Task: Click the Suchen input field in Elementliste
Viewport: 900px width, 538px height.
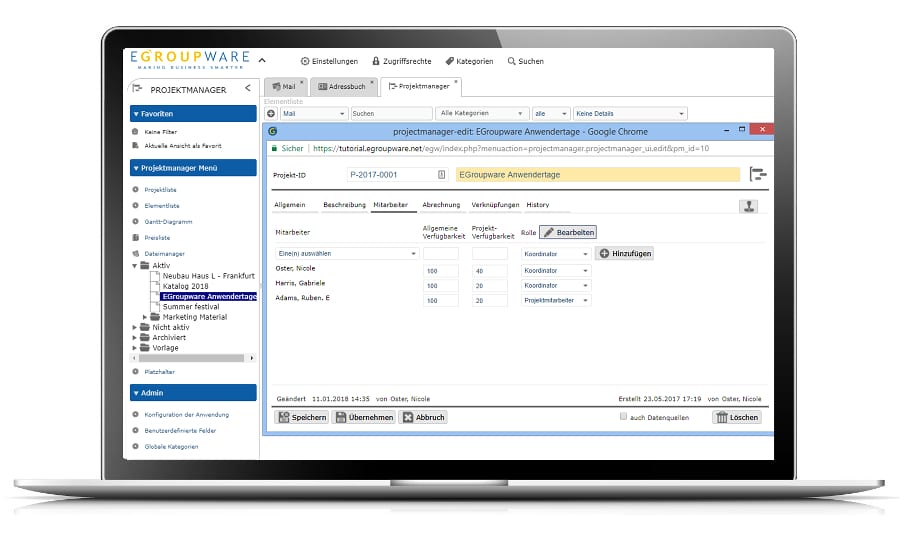Action: 391,114
